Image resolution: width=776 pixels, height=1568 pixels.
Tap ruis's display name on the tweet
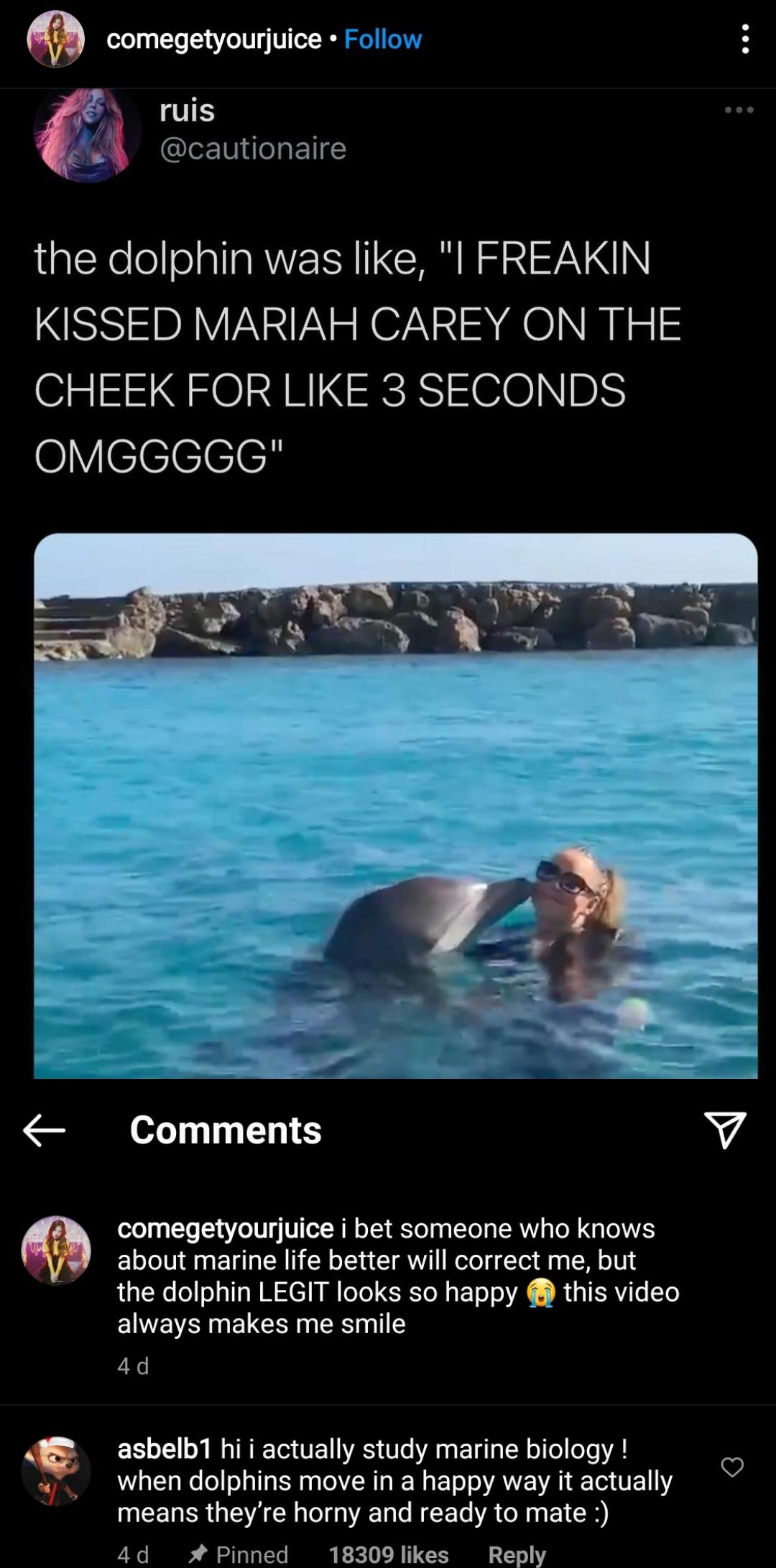pos(186,111)
